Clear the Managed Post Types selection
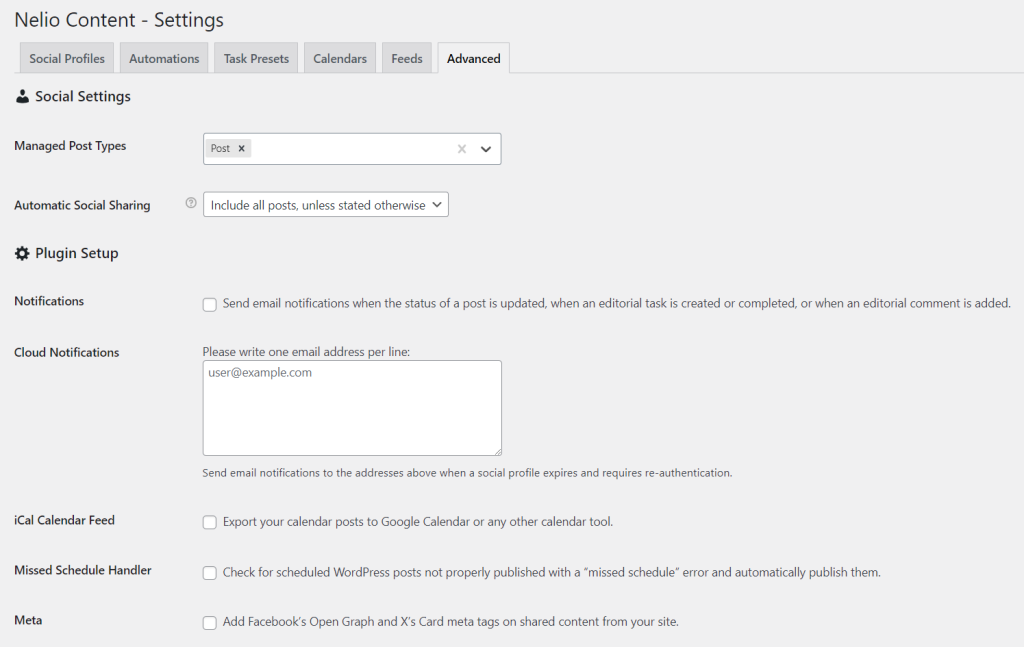The height and width of the screenshot is (647, 1024). point(461,148)
